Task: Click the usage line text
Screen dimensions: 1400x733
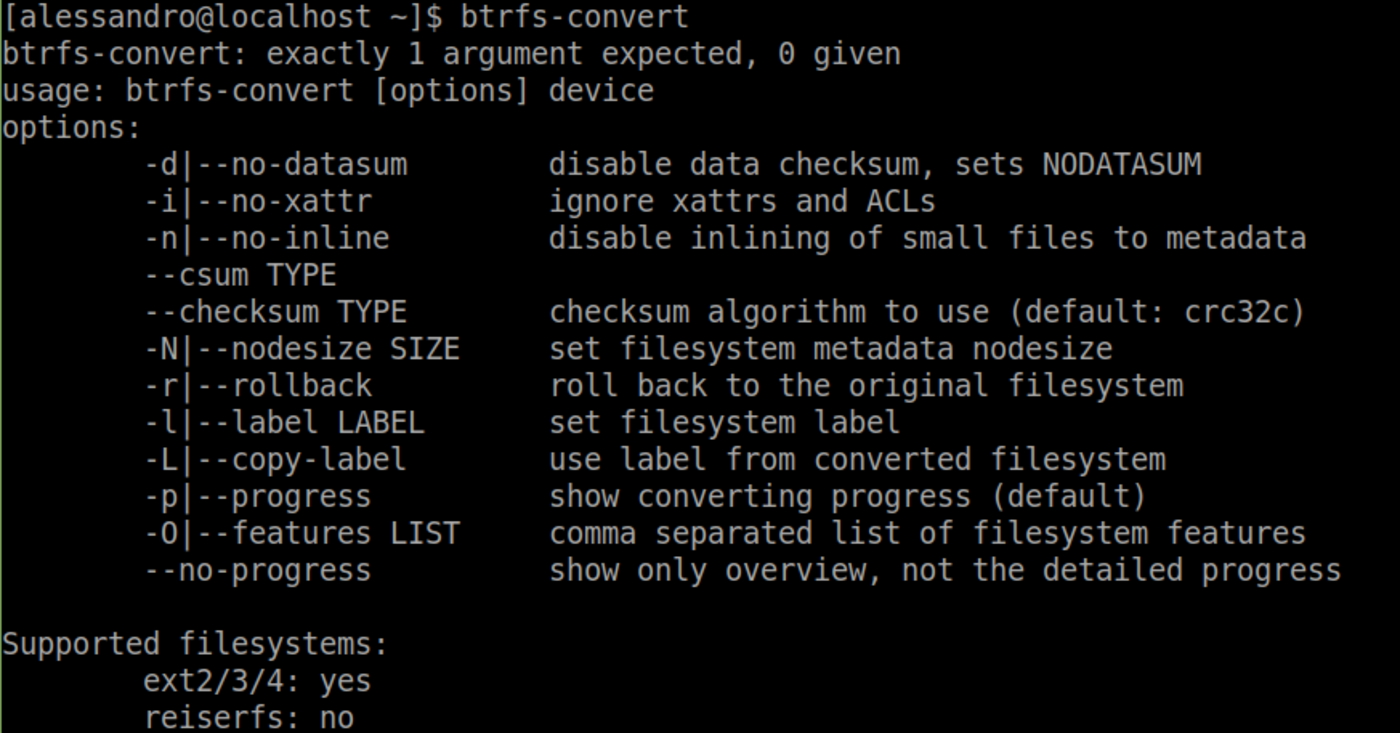Action: 327,91
